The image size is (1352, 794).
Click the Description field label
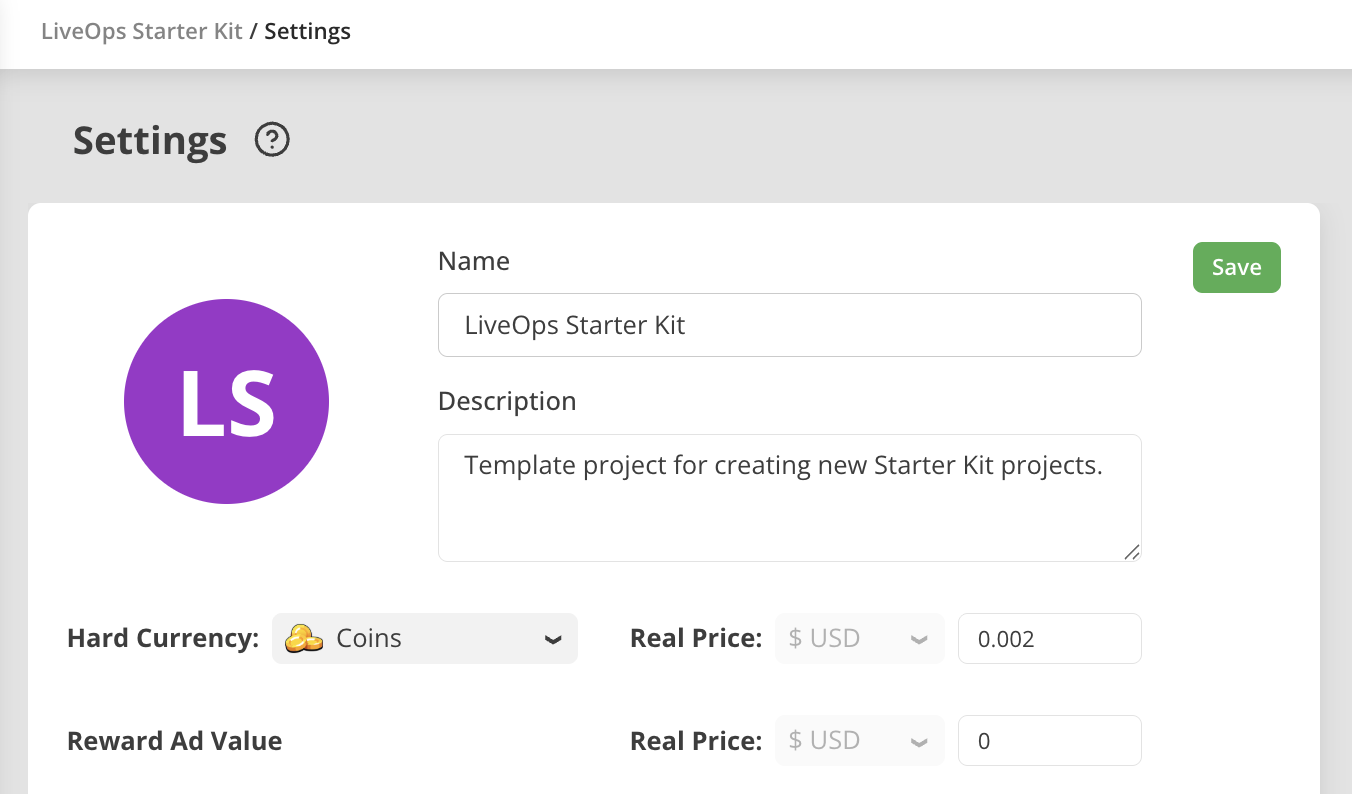(x=507, y=401)
